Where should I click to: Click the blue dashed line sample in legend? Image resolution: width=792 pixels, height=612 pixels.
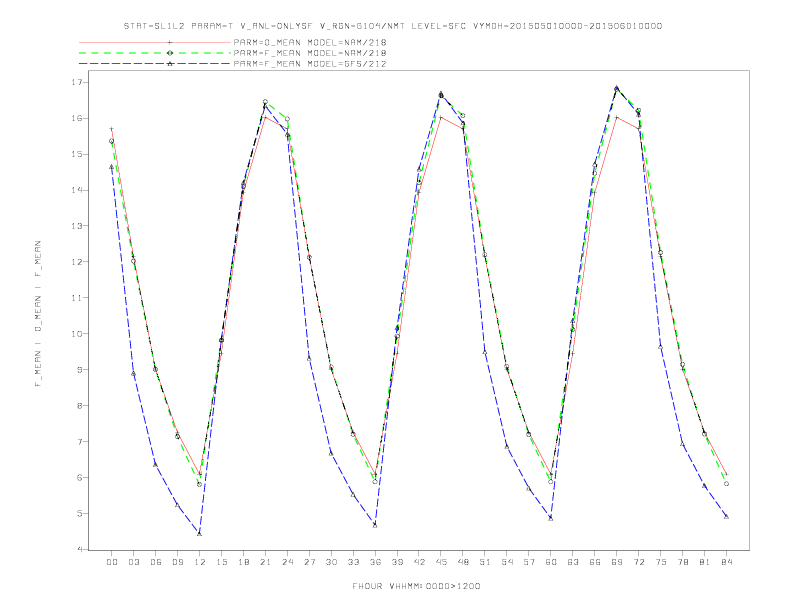point(155,64)
